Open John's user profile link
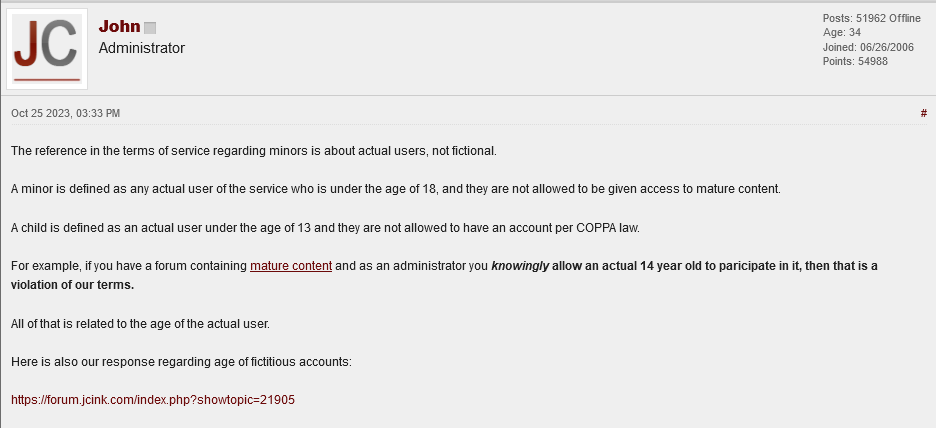Viewport: 936px width, 428px height. click(x=119, y=26)
